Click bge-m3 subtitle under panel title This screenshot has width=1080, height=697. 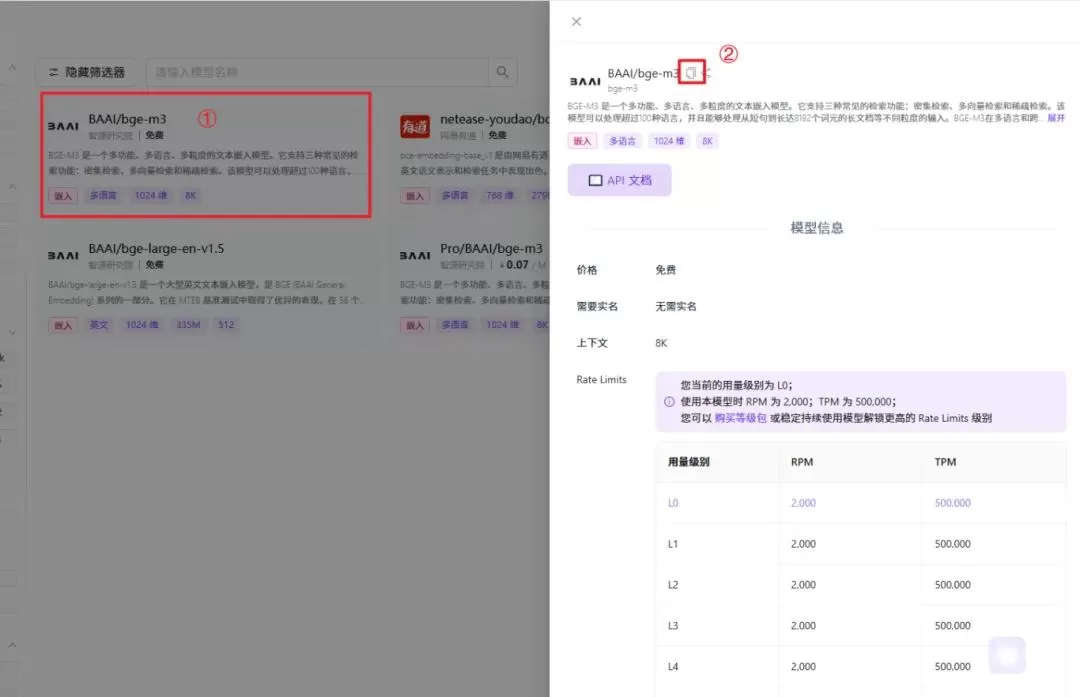coord(623,89)
